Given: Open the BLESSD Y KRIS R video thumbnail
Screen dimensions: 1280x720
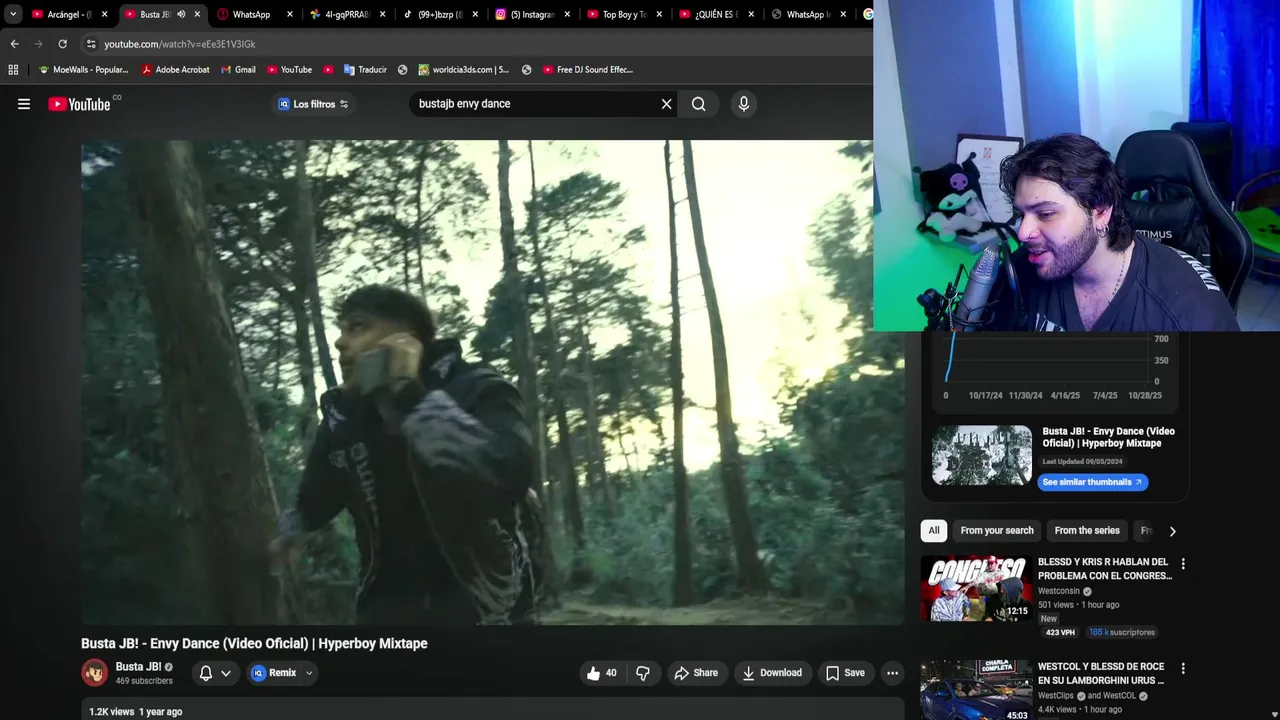Looking at the screenshot, I should (976, 588).
